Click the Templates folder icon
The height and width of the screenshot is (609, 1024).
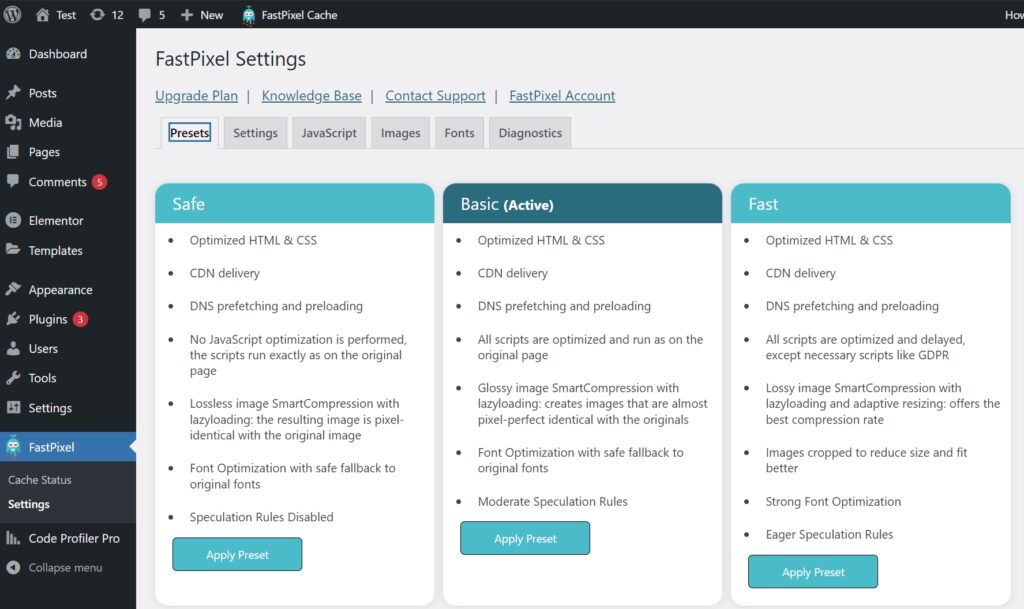(13, 249)
